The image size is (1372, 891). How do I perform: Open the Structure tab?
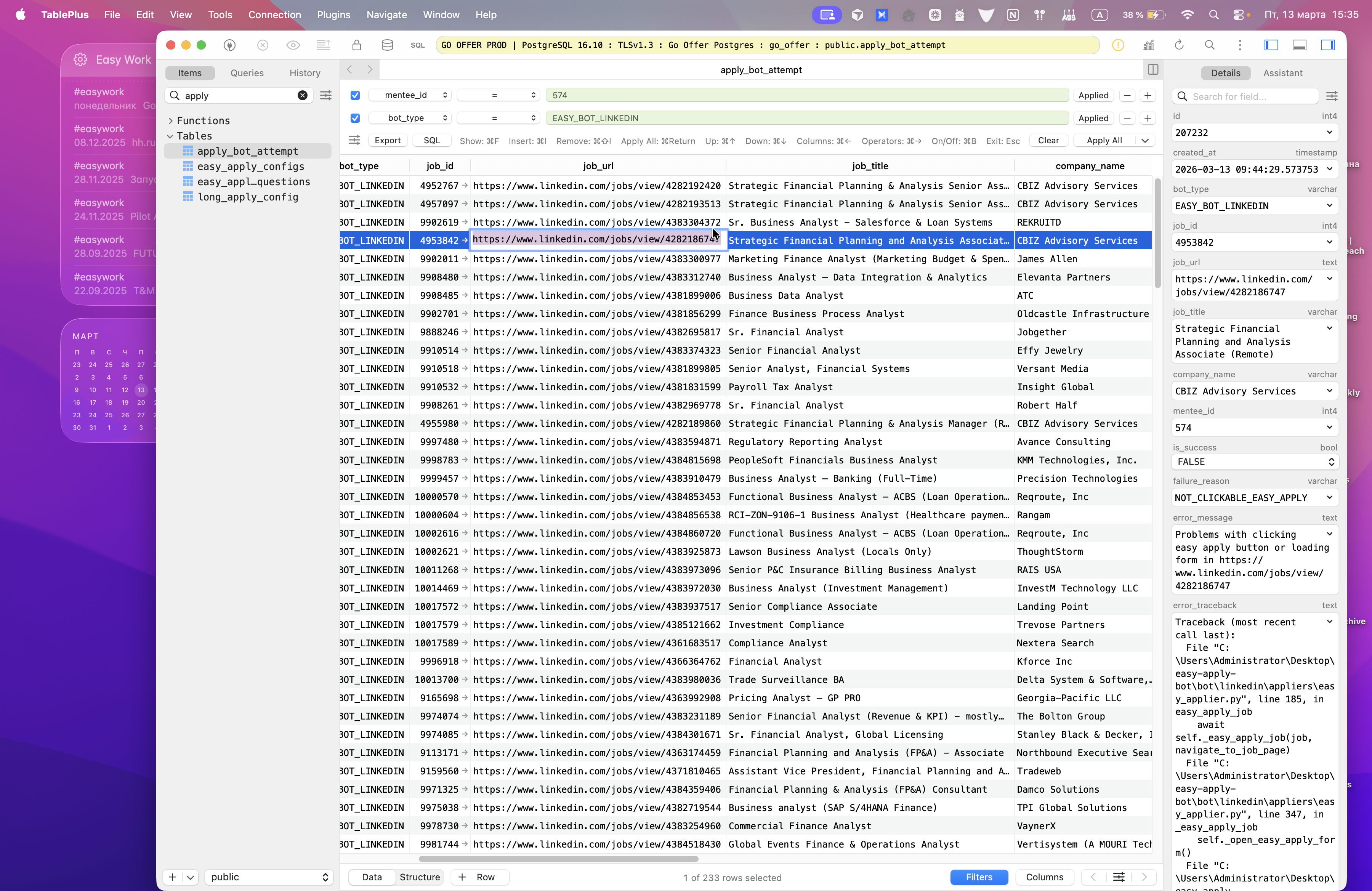tap(419, 877)
